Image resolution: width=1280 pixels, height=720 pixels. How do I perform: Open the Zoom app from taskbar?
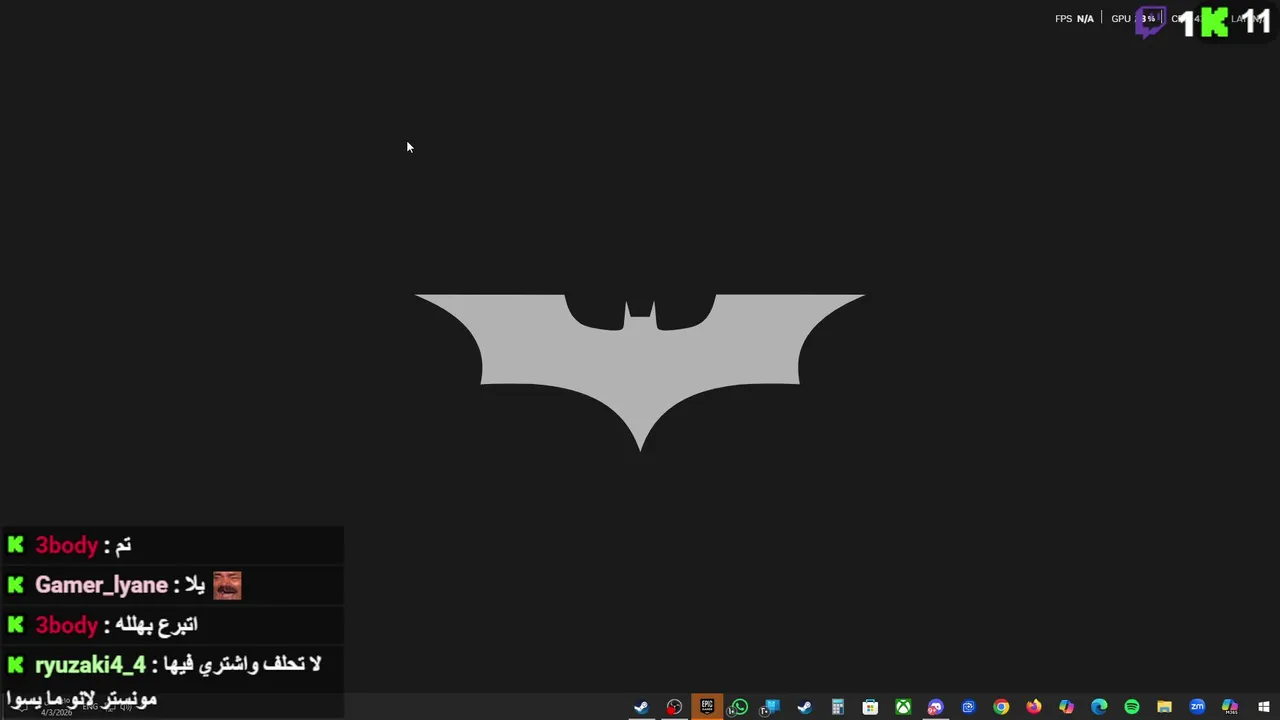[1197, 707]
